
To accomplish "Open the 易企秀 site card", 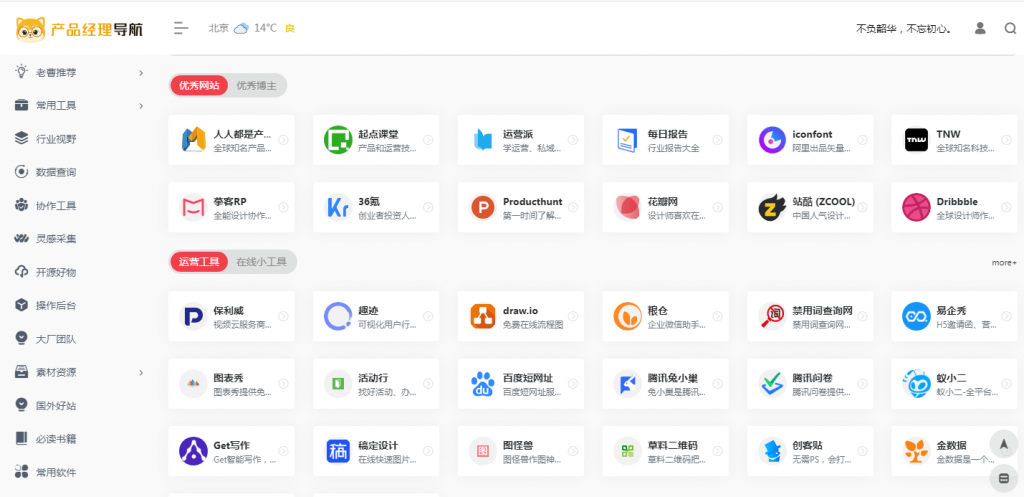I will click(957, 316).
